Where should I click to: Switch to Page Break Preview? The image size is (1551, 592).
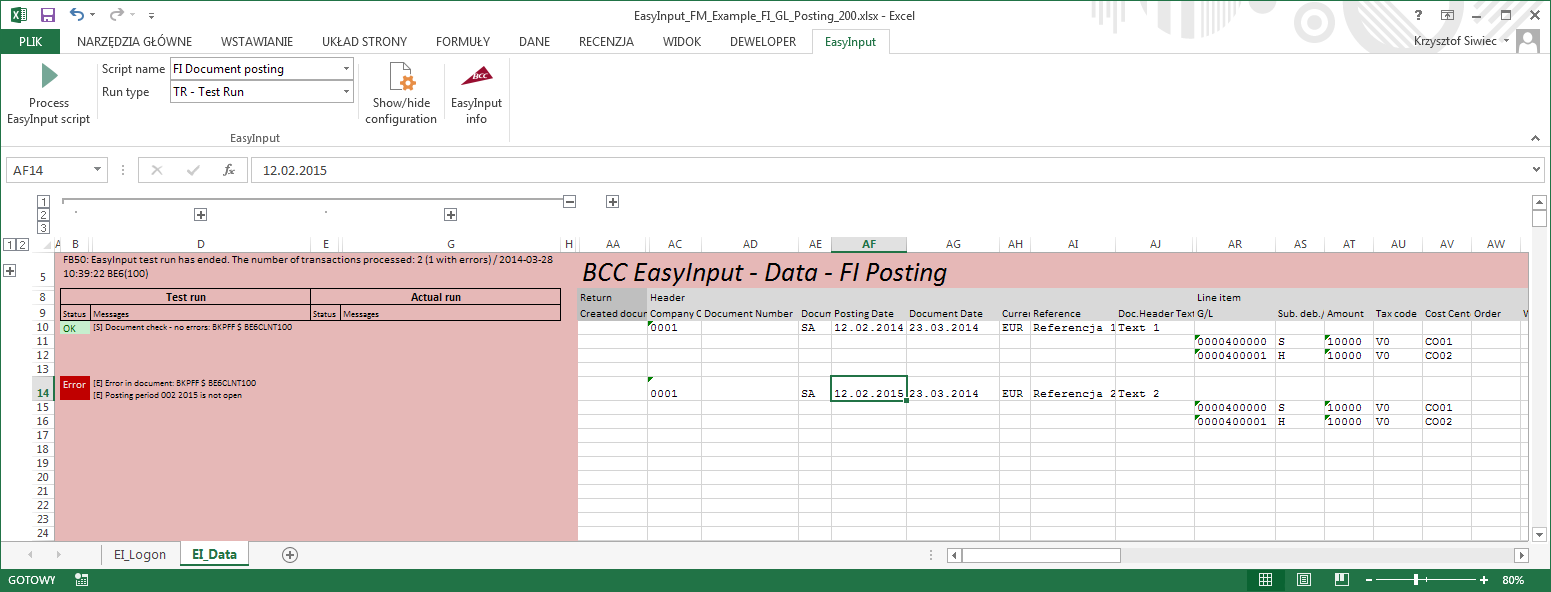tap(1341, 580)
